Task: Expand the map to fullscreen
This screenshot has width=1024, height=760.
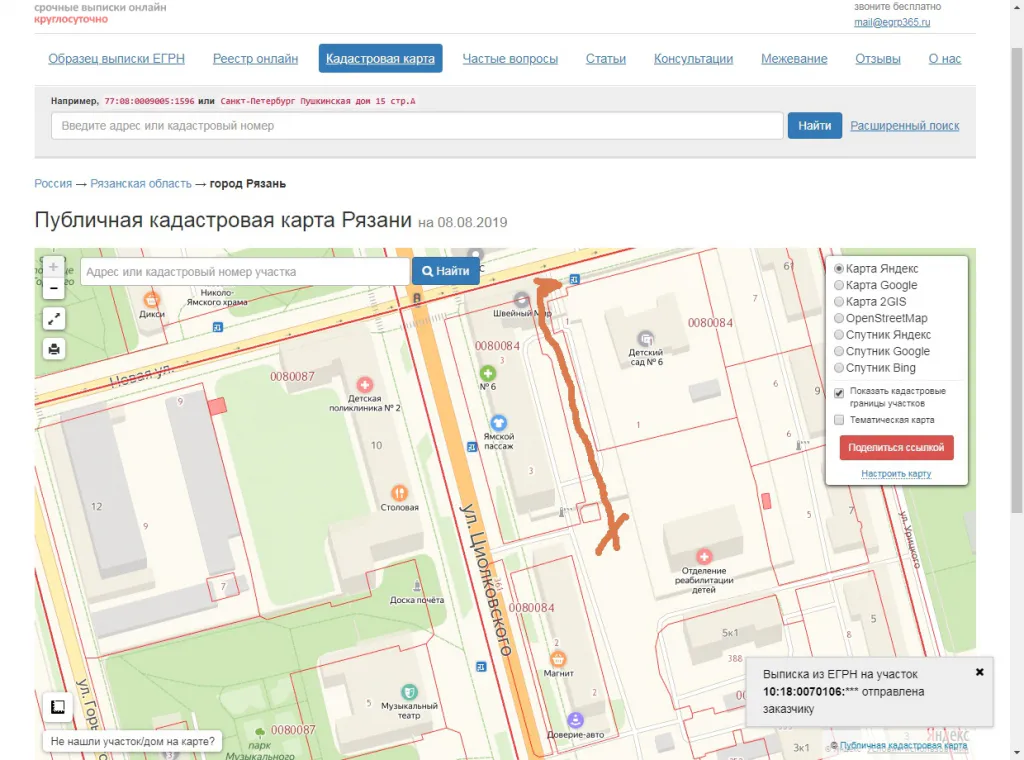Action: tap(54, 319)
